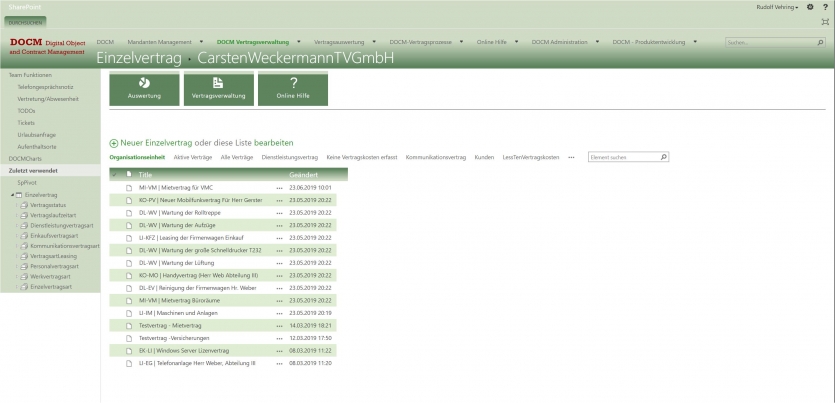This screenshot has height=403, width=835.
Task: Click the bearbeiten link to edit list
Action: (274, 143)
